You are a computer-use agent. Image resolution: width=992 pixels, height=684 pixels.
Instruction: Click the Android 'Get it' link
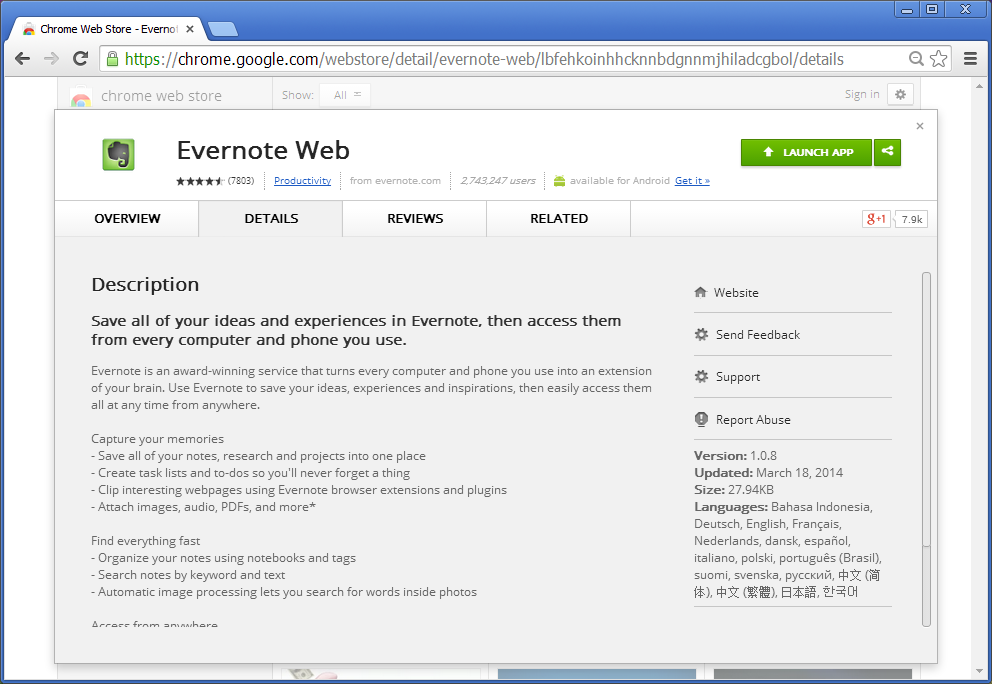coord(692,181)
